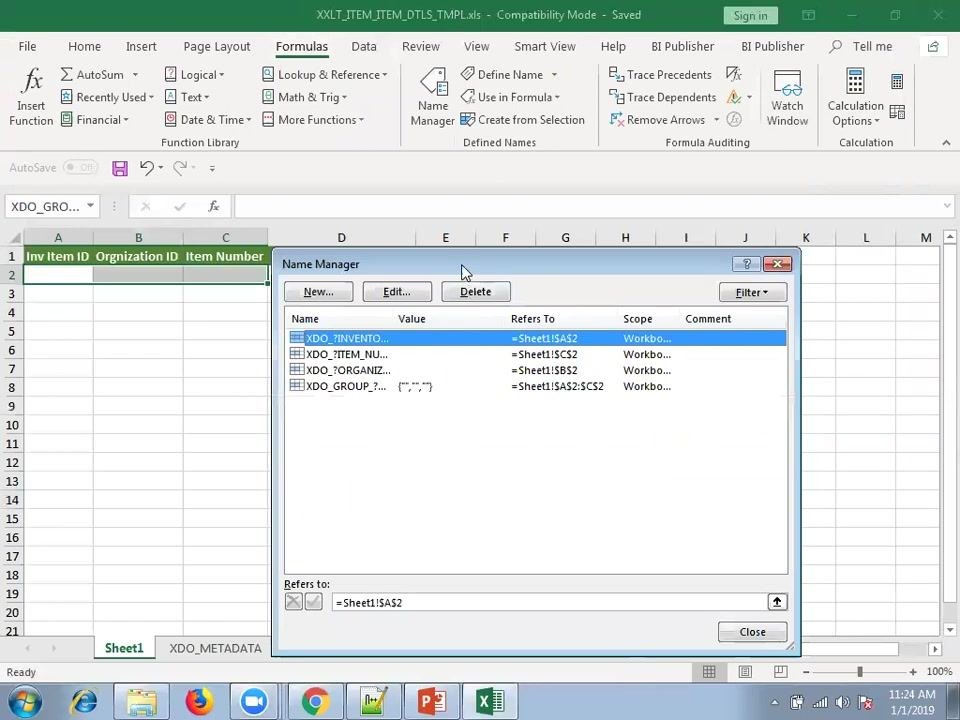Open the Watch Window
Viewport: 960px width, 720px height.
787,96
